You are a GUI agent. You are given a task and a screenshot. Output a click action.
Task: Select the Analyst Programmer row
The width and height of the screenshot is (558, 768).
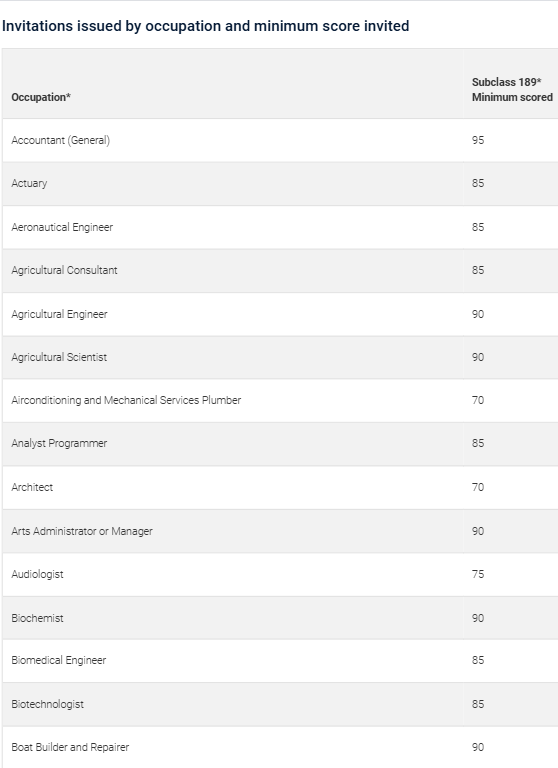pyautogui.click(x=280, y=443)
